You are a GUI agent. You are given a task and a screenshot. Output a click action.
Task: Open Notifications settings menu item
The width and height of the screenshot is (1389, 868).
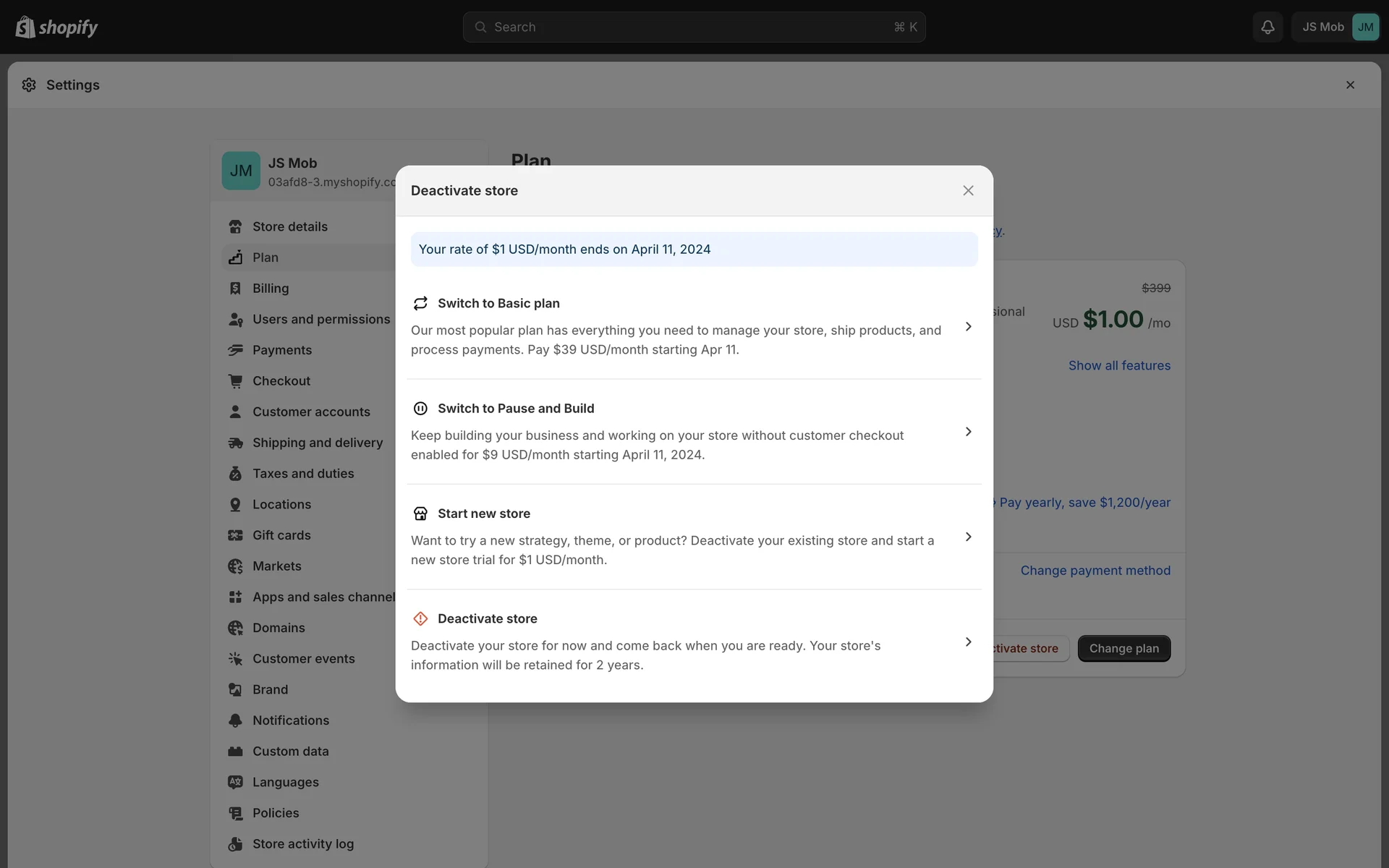(291, 720)
